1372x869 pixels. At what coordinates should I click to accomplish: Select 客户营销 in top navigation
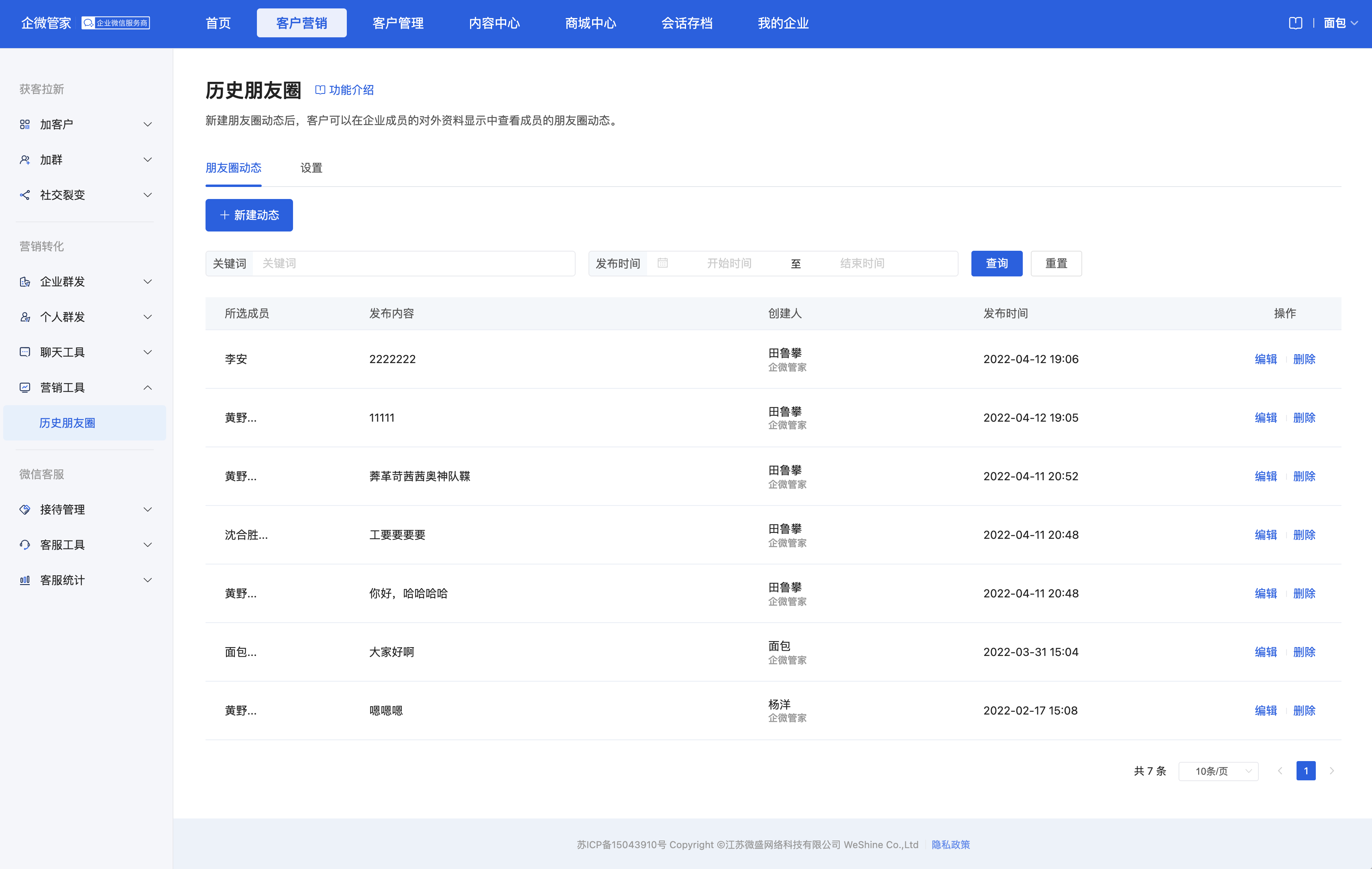(301, 23)
